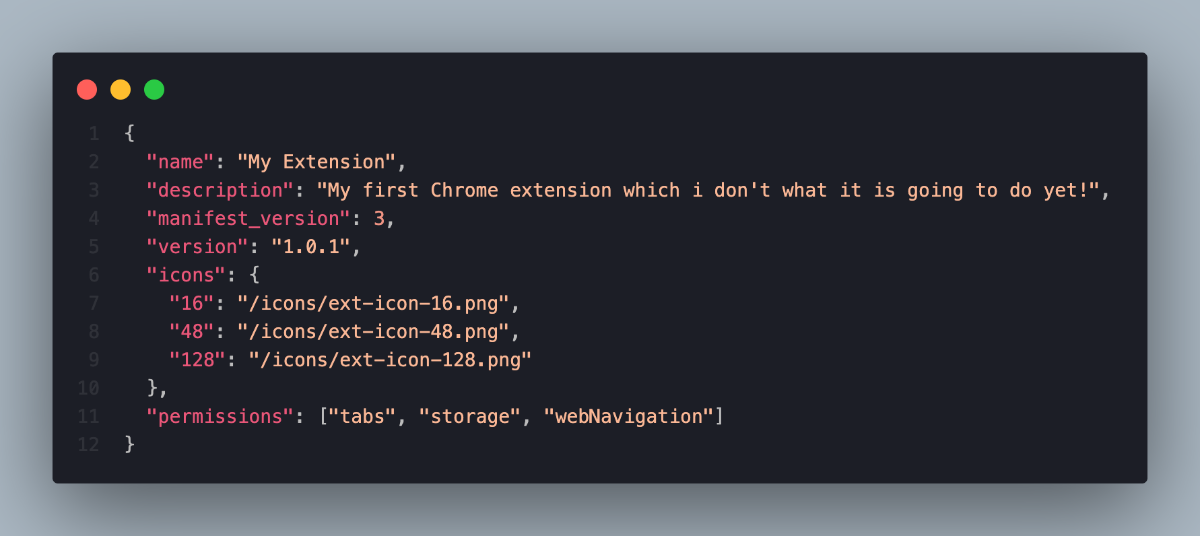Click the red close dot
Viewport: 1200px width, 536px height.
[x=87, y=90]
